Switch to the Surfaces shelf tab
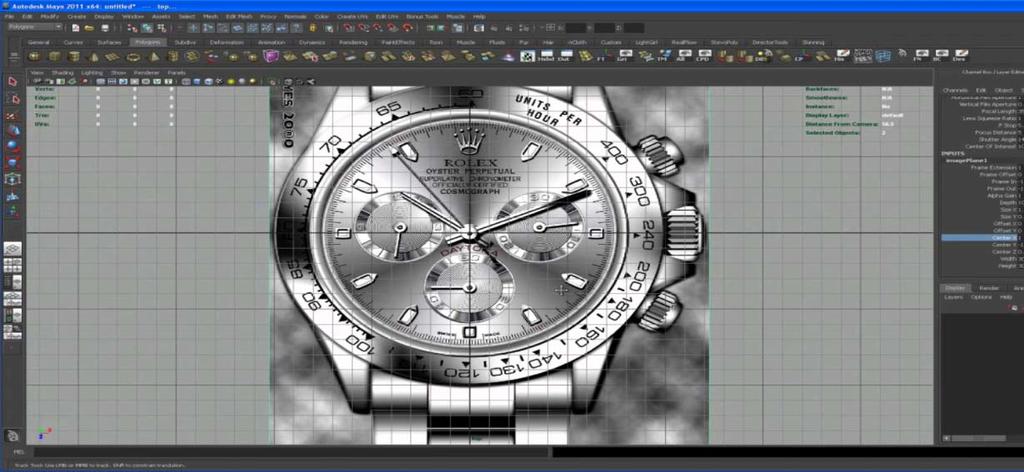 point(108,42)
